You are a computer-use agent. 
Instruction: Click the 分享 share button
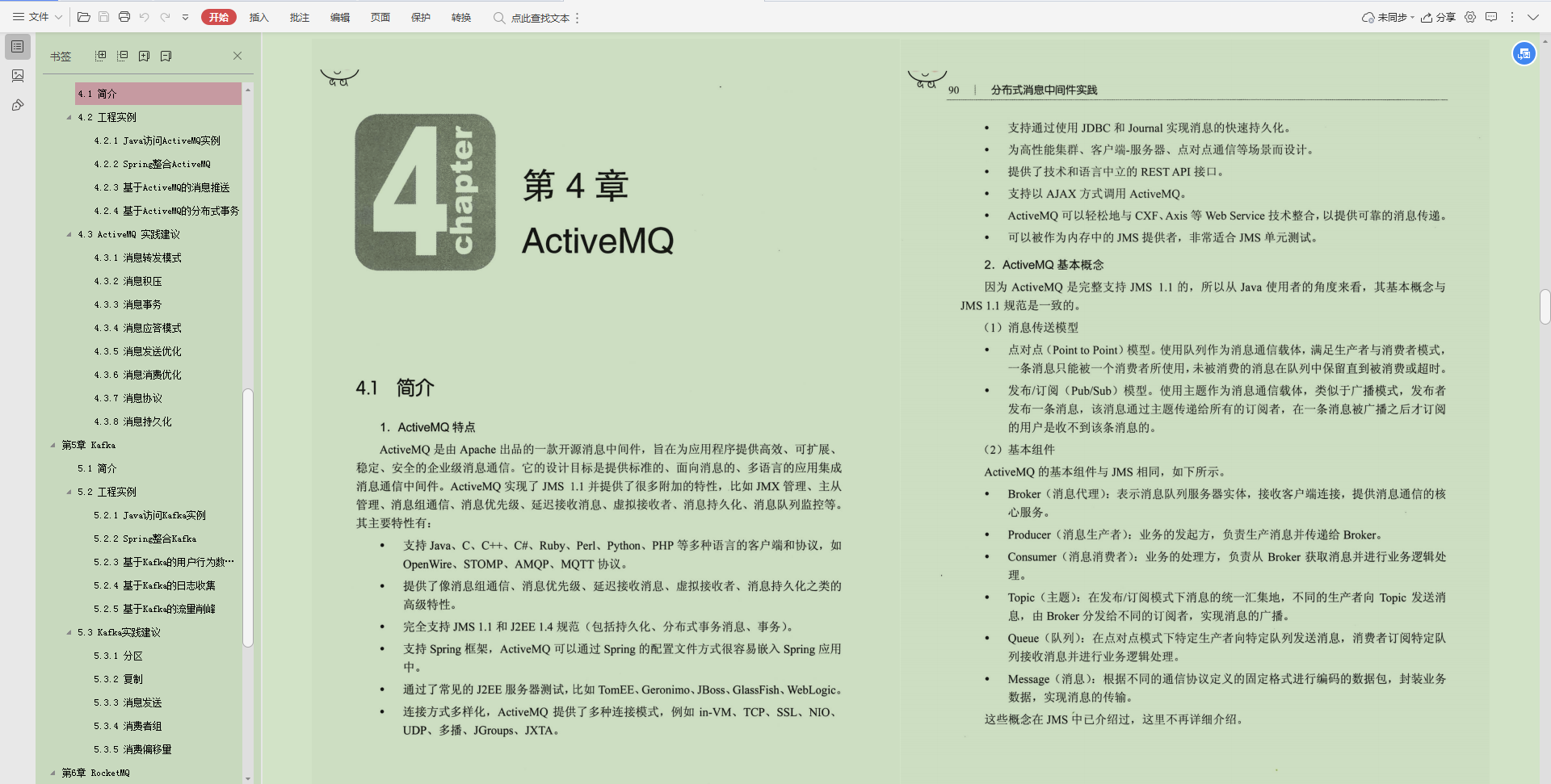(1438, 17)
